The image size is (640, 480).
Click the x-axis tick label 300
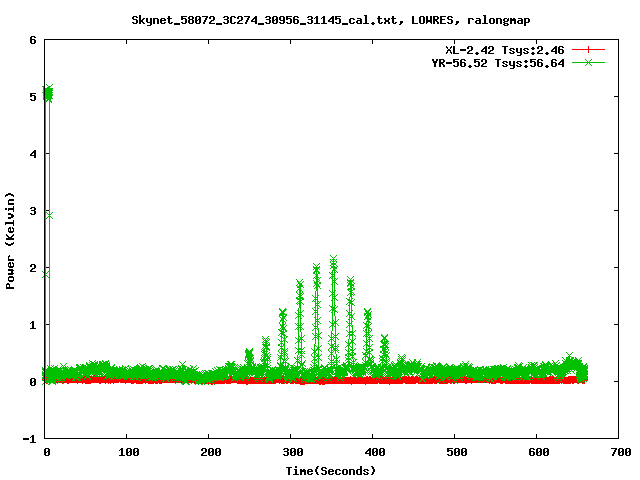click(293, 452)
